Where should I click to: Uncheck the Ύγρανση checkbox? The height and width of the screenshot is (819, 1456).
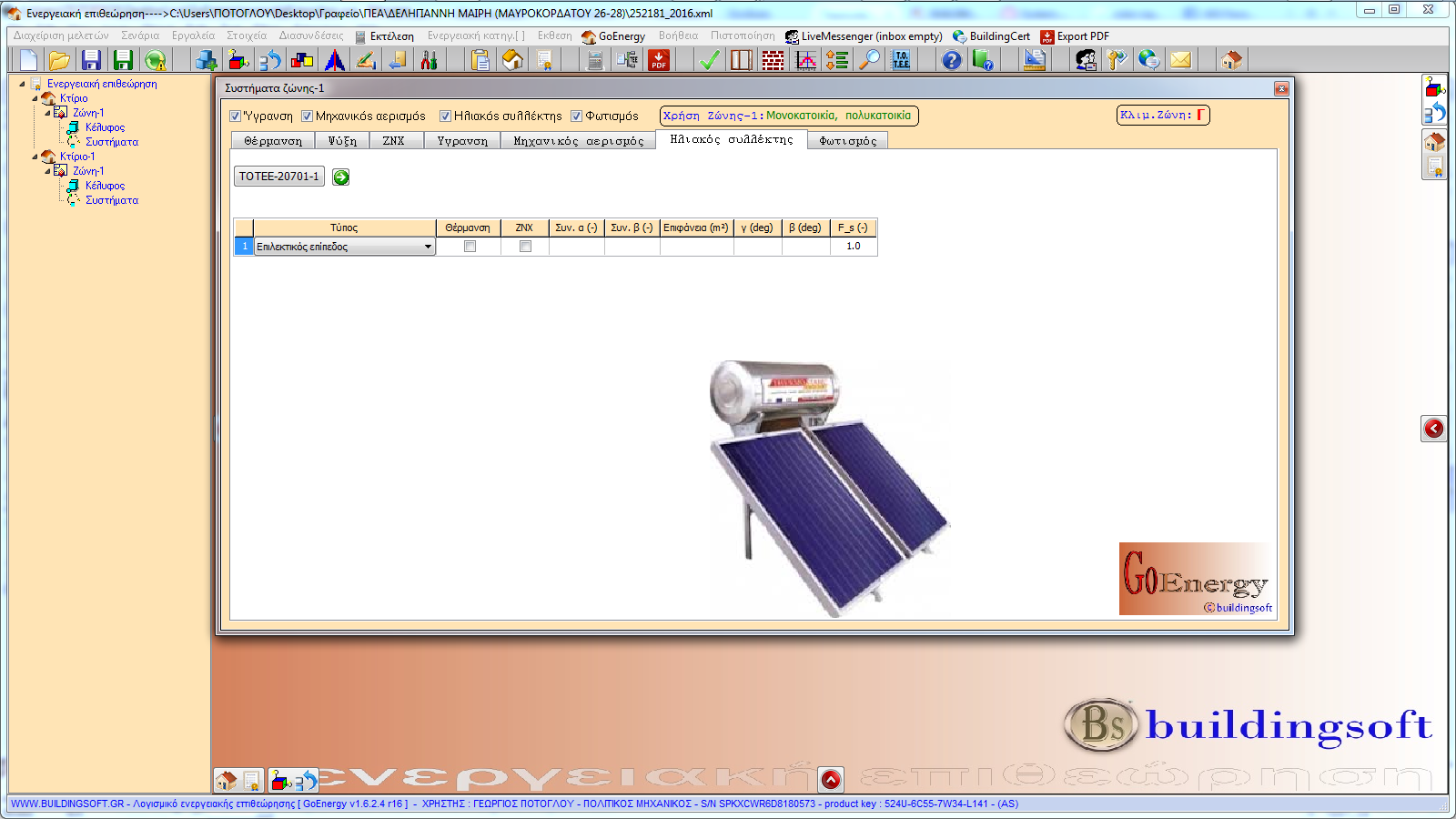(x=236, y=116)
